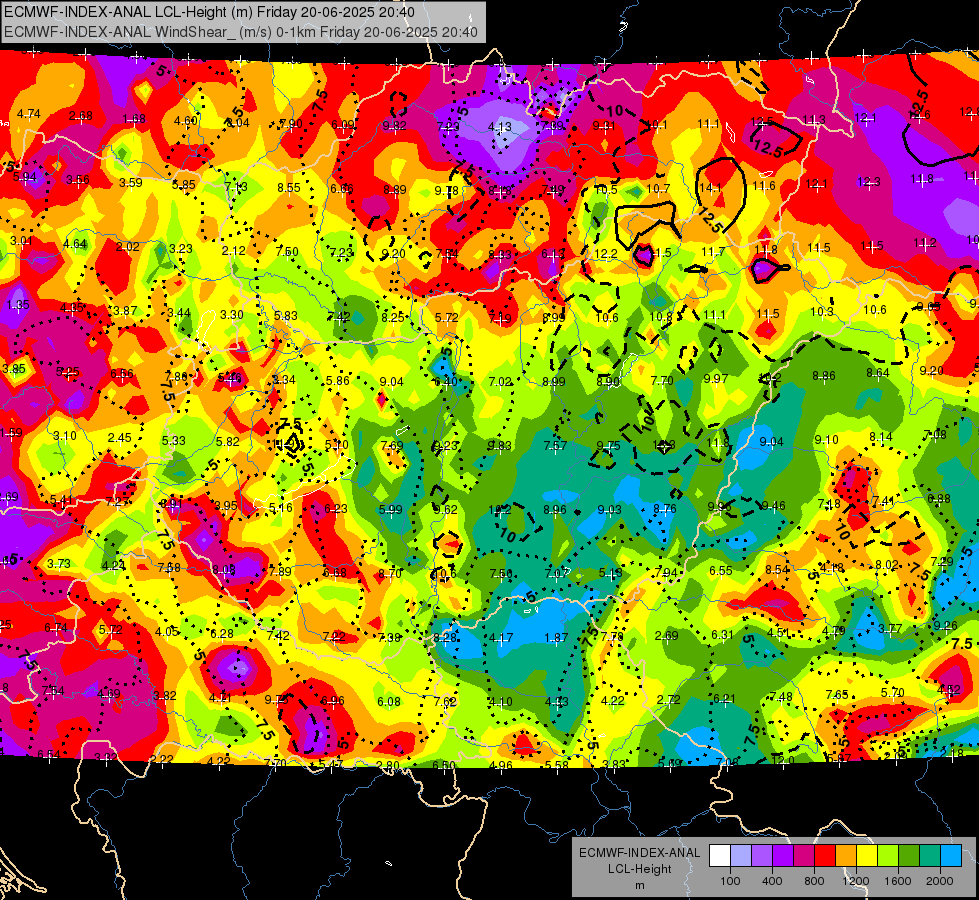This screenshot has height=900, width=979.
Task: Click the pale lavender legend swatch
Action: 741,856
